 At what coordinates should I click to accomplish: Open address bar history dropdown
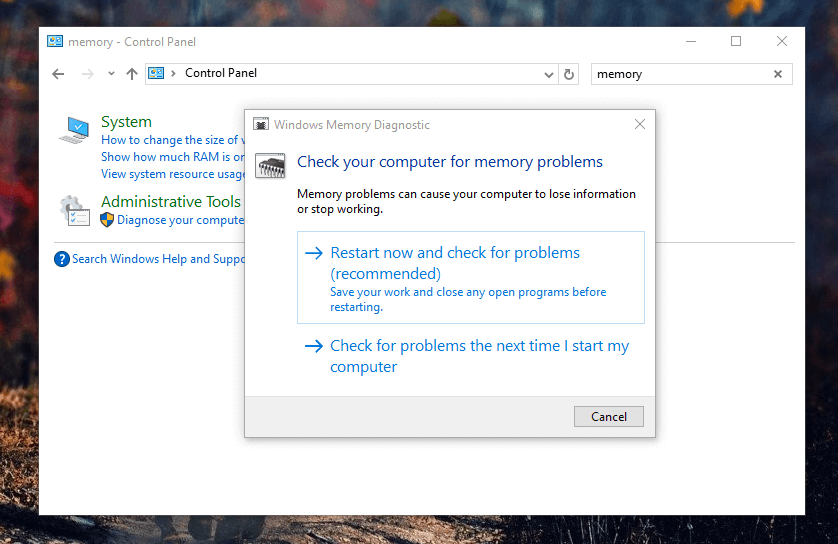(x=548, y=74)
